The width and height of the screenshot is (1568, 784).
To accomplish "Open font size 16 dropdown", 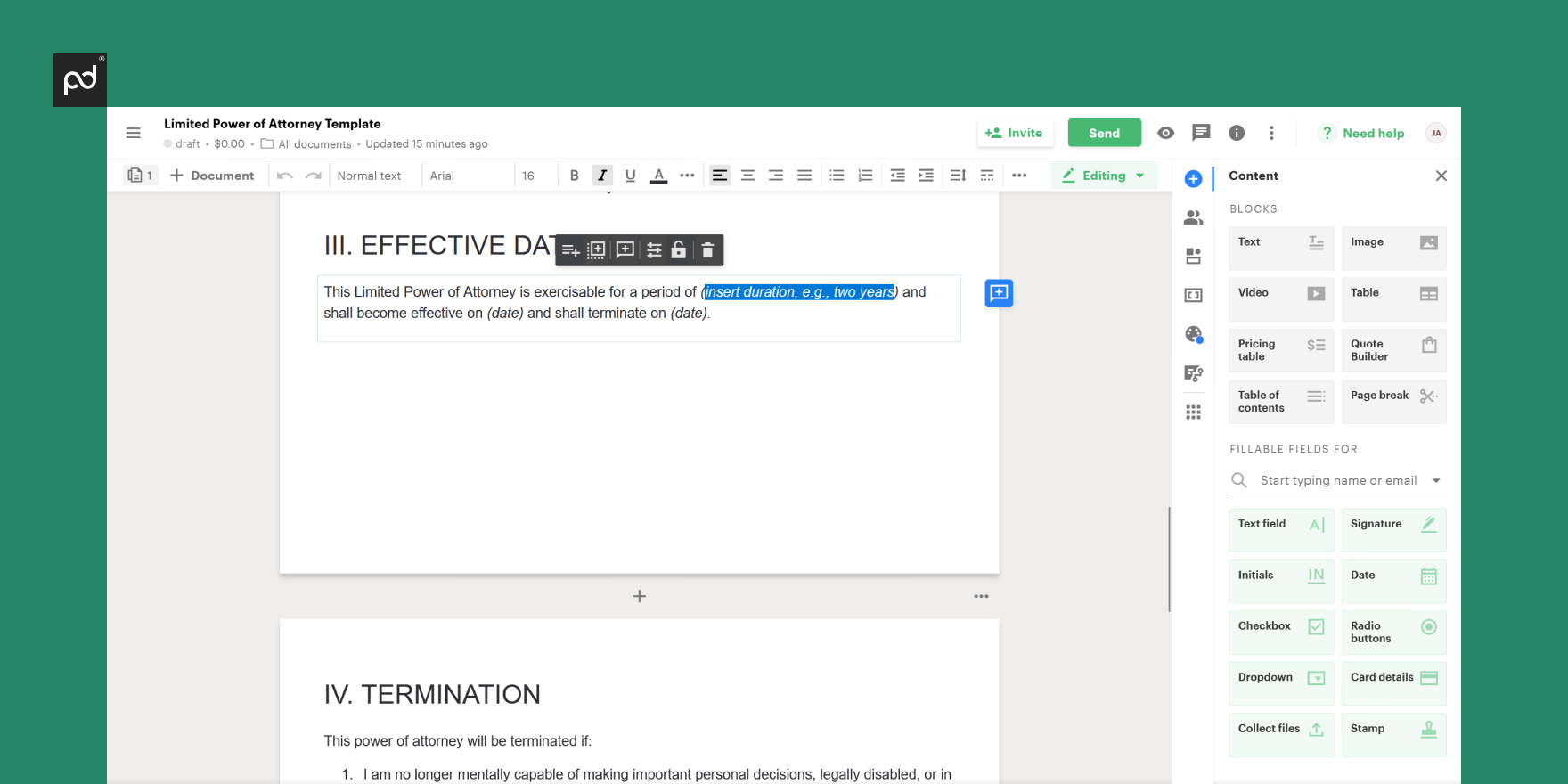I will click(535, 176).
